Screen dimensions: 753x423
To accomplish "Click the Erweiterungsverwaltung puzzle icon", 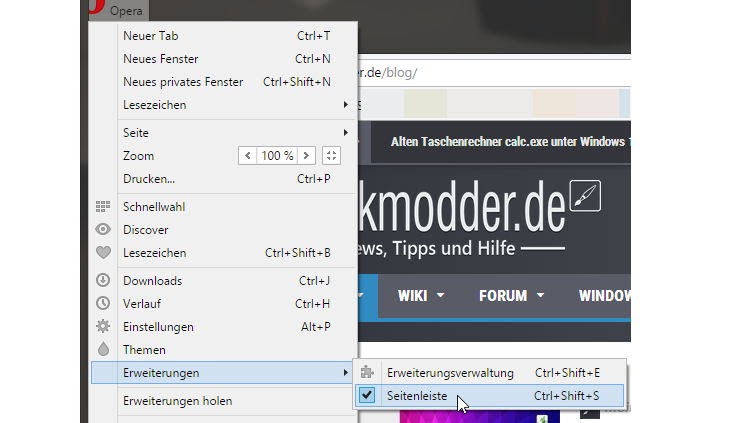I will click(x=367, y=373).
